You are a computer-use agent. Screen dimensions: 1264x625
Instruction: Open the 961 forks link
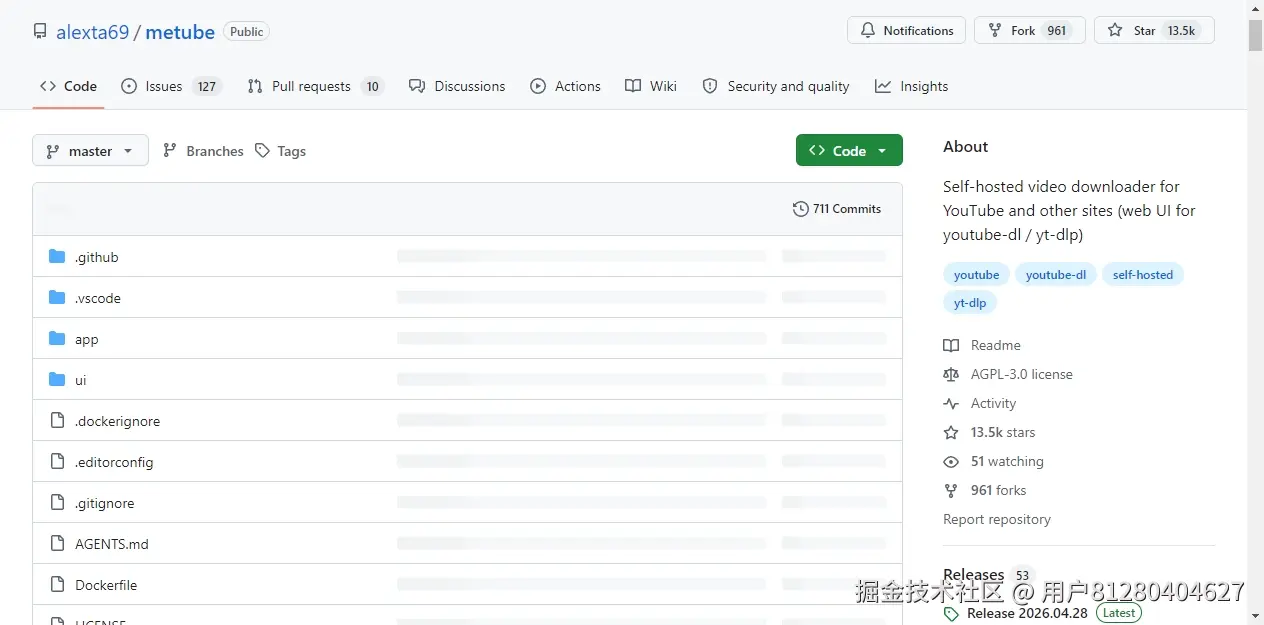999,490
